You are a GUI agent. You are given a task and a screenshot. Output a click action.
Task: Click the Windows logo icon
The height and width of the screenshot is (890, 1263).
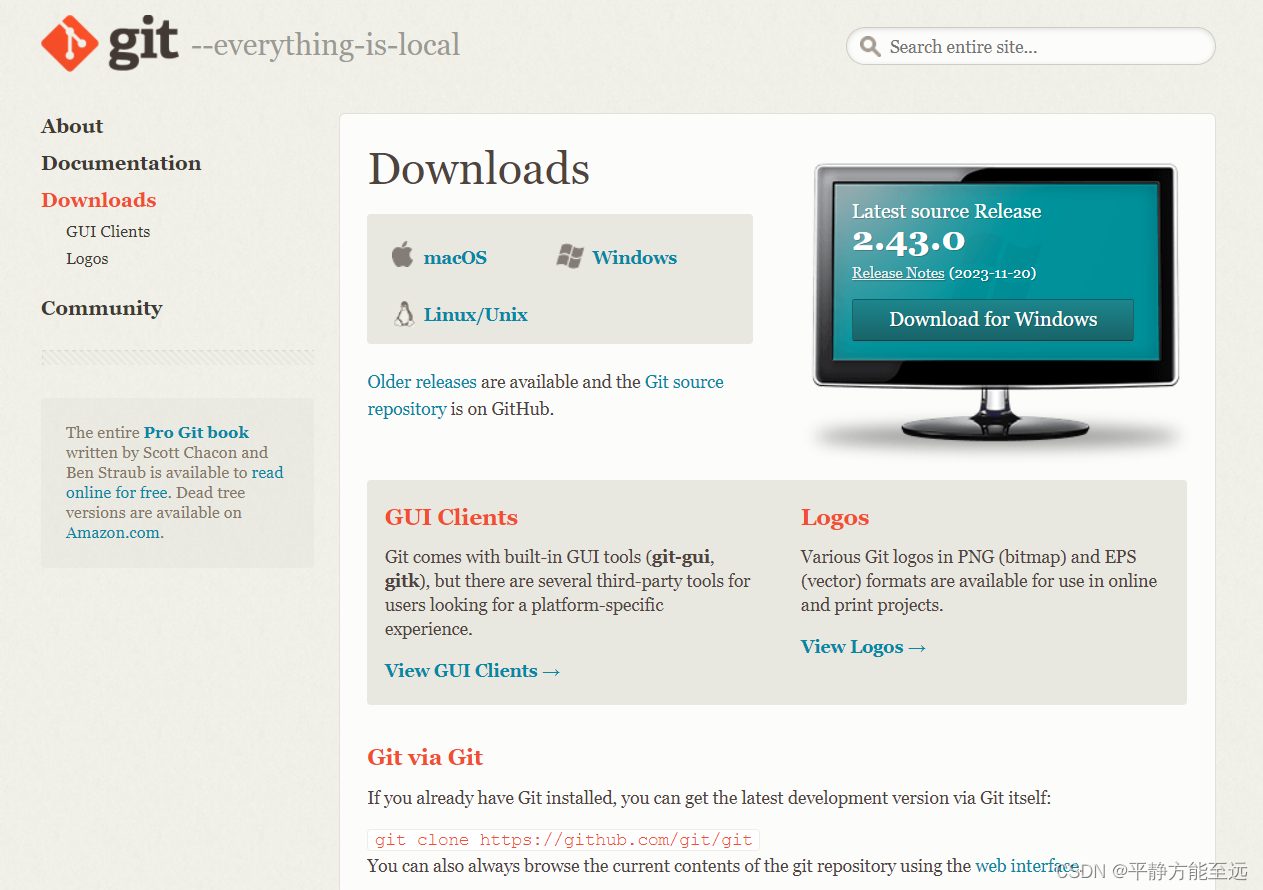pos(569,256)
